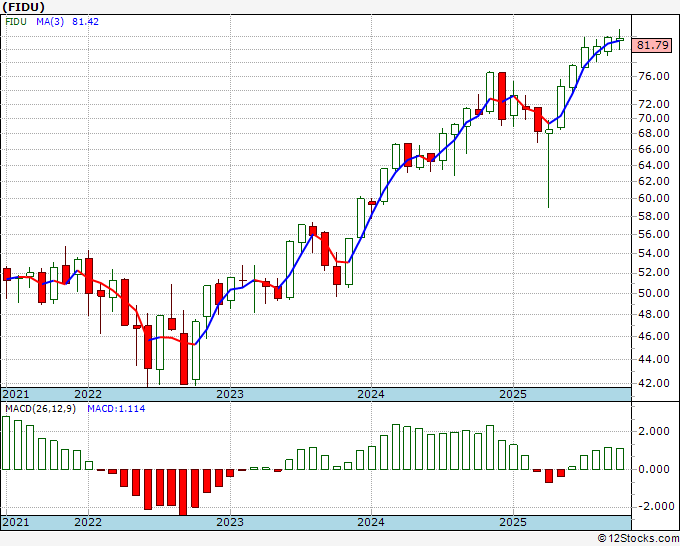
Task: Click the 56.00 price axis label
Action: [x=654, y=234]
